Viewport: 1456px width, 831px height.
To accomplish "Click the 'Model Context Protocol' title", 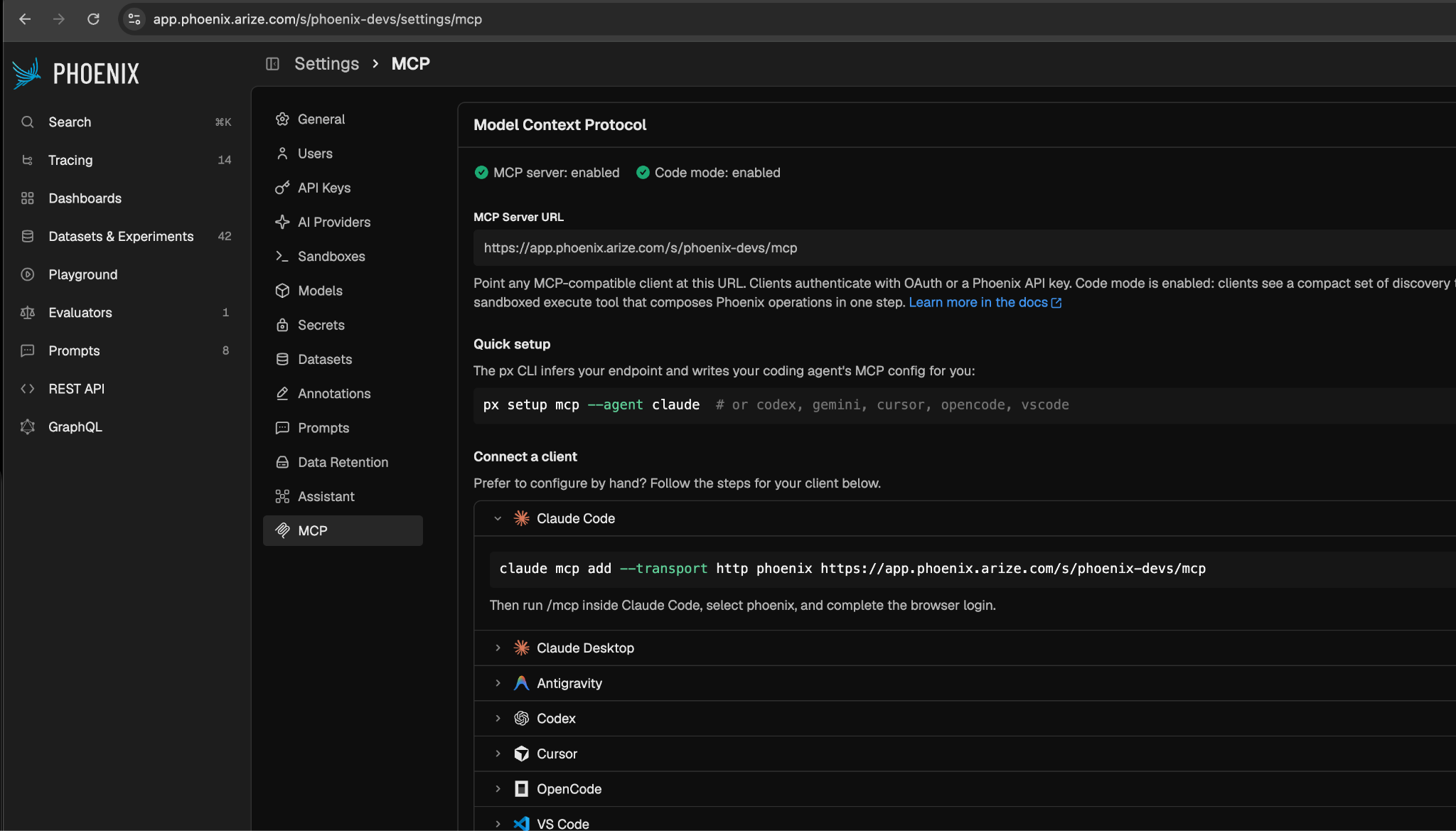I will coord(560,125).
